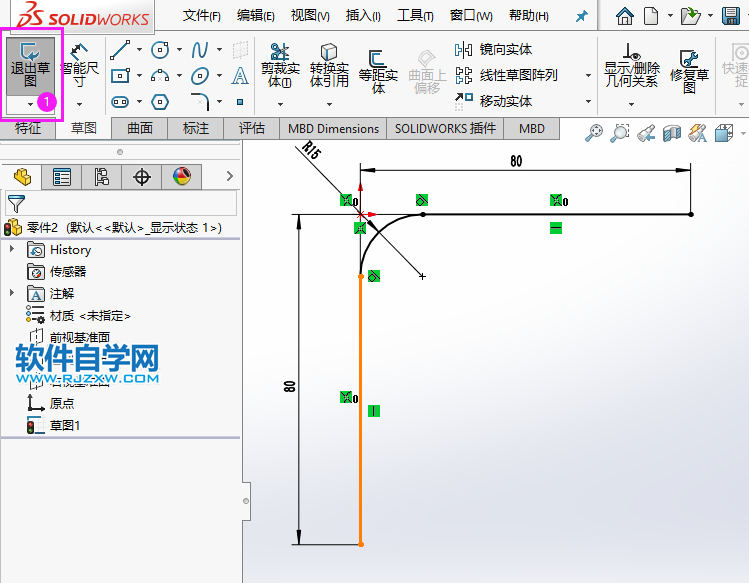
Task: Click Convert Entities (转换实体引用) tool
Action: (x=329, y=65)
